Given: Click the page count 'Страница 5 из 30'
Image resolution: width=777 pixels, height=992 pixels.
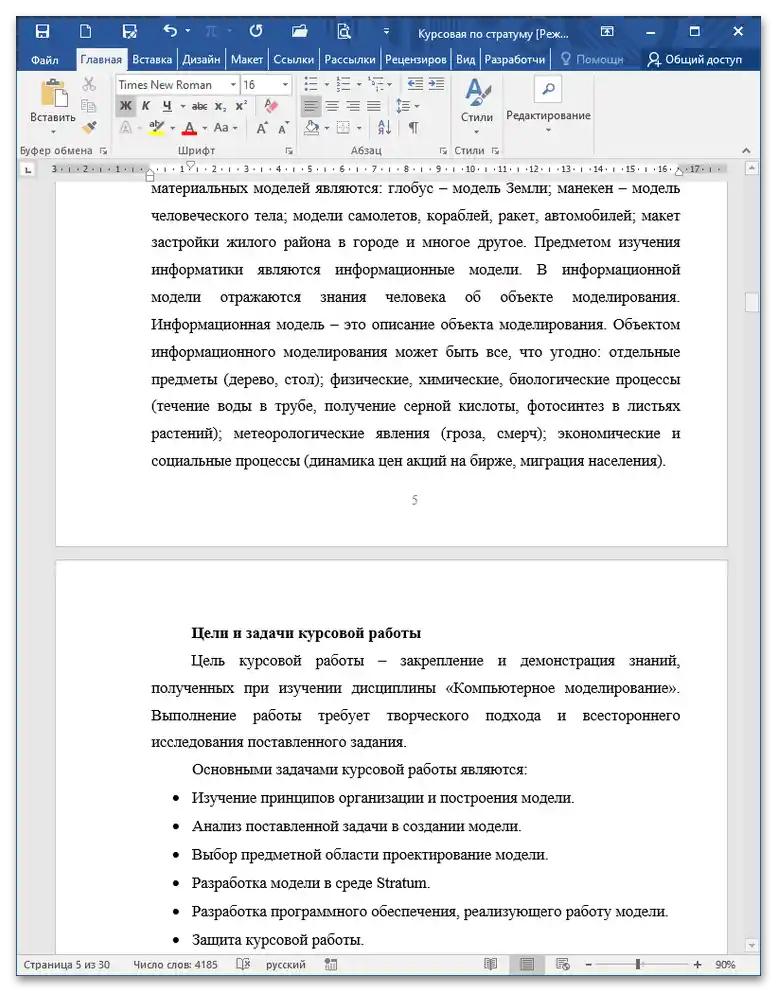Looking at the screenshot, I should [66, 964].
